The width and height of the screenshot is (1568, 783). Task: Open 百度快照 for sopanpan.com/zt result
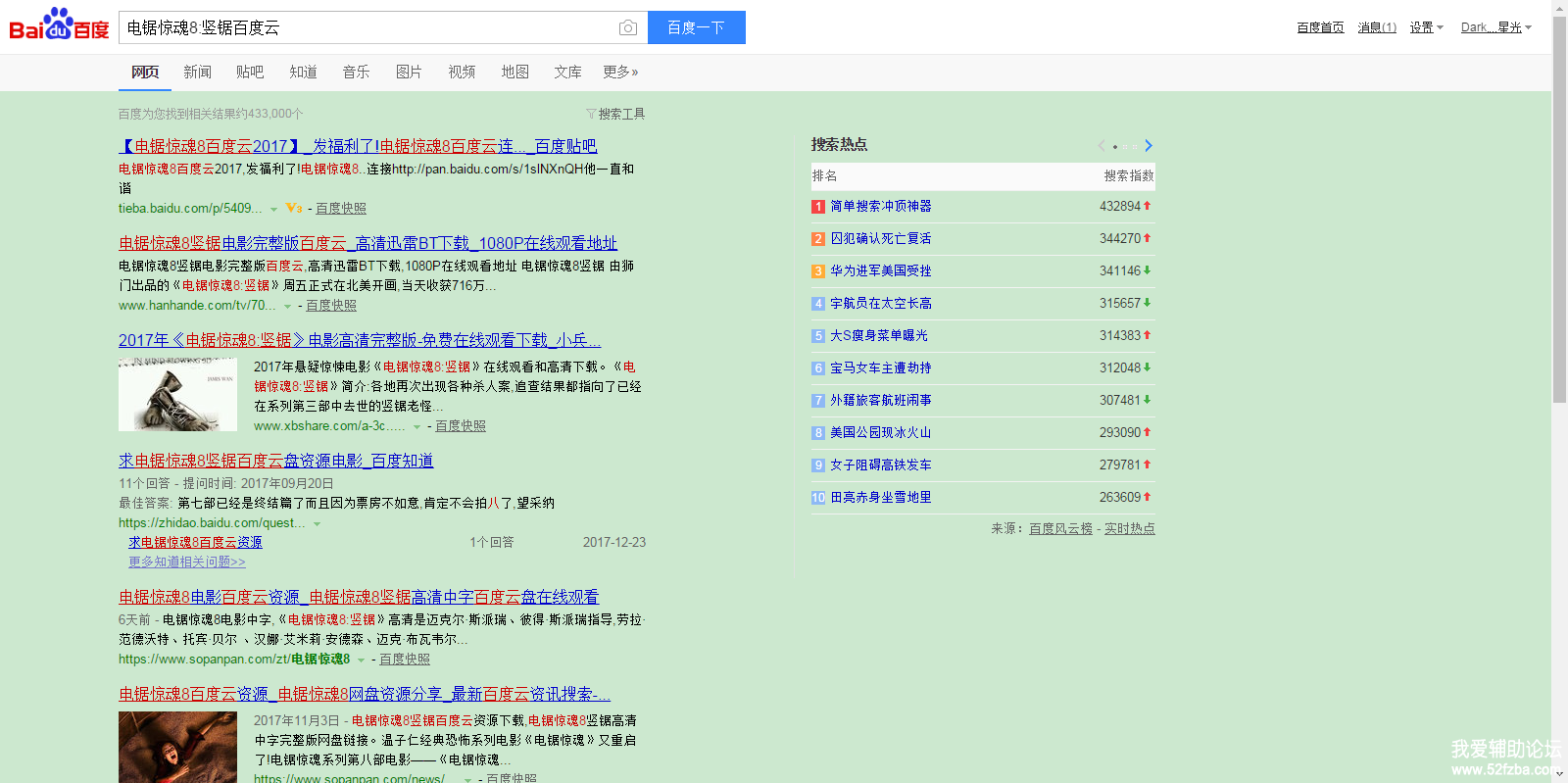coord(405,659)
